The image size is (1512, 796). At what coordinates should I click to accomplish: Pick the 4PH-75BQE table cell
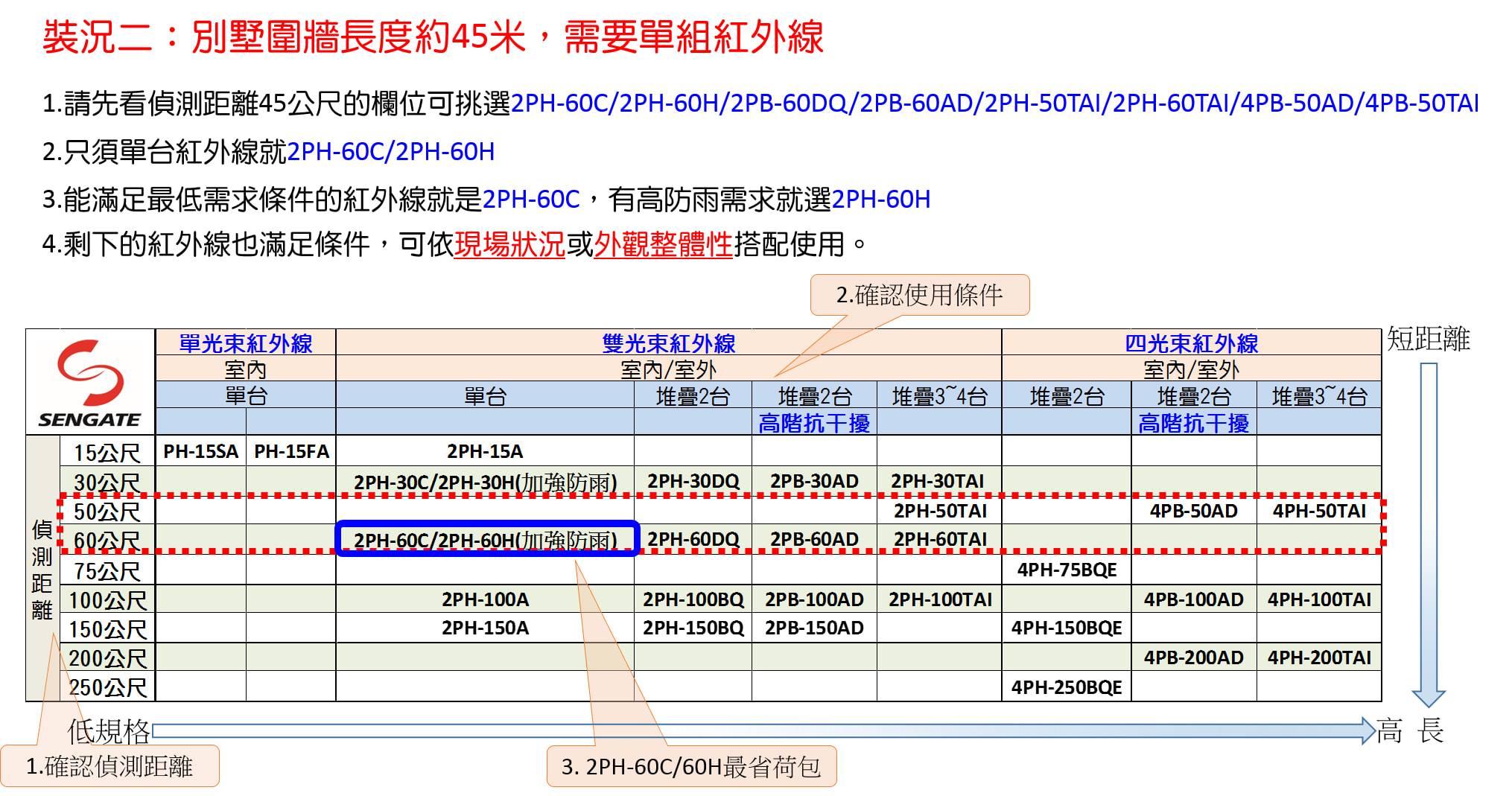tap(1066, 570)
